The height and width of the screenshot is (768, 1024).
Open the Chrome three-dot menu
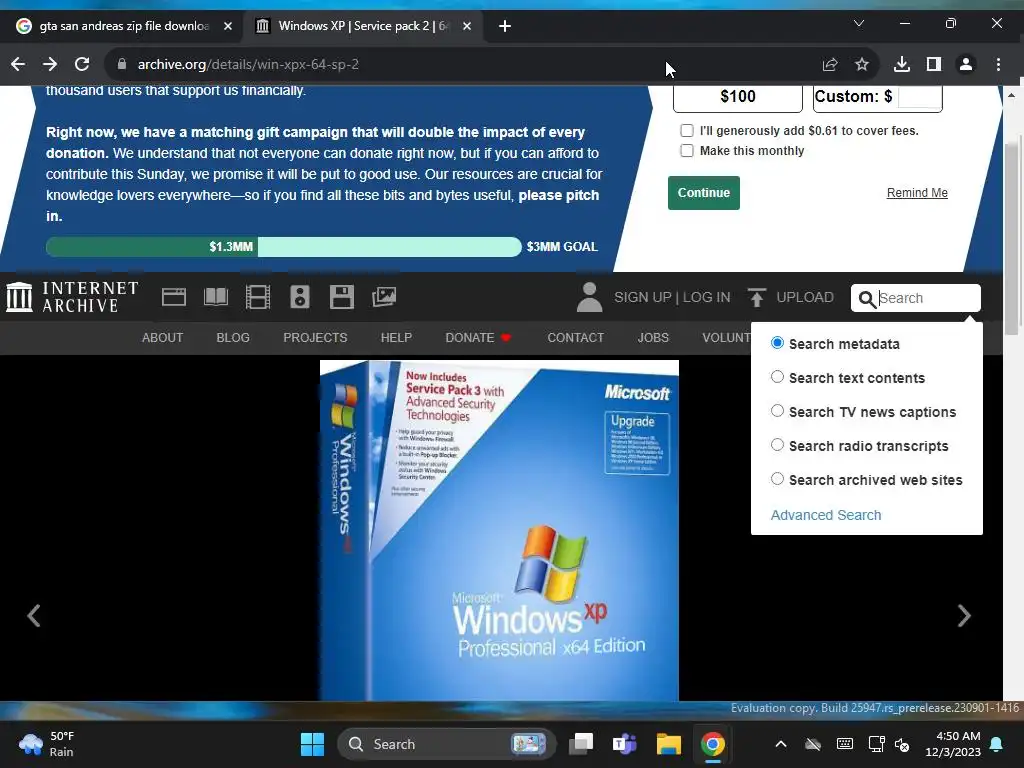999,64
